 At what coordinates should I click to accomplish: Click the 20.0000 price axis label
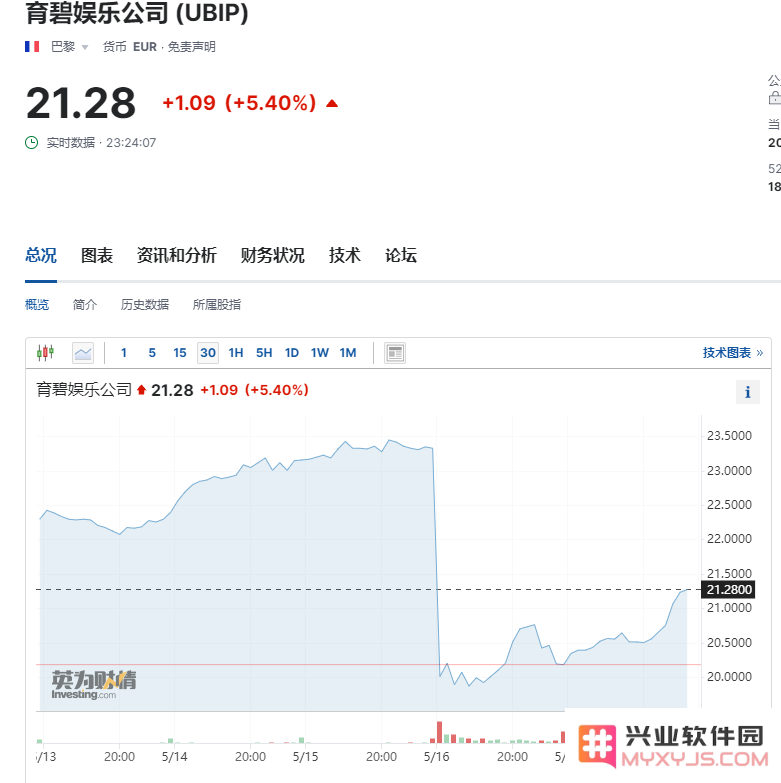pyautogui.click(x=729, y=677)
